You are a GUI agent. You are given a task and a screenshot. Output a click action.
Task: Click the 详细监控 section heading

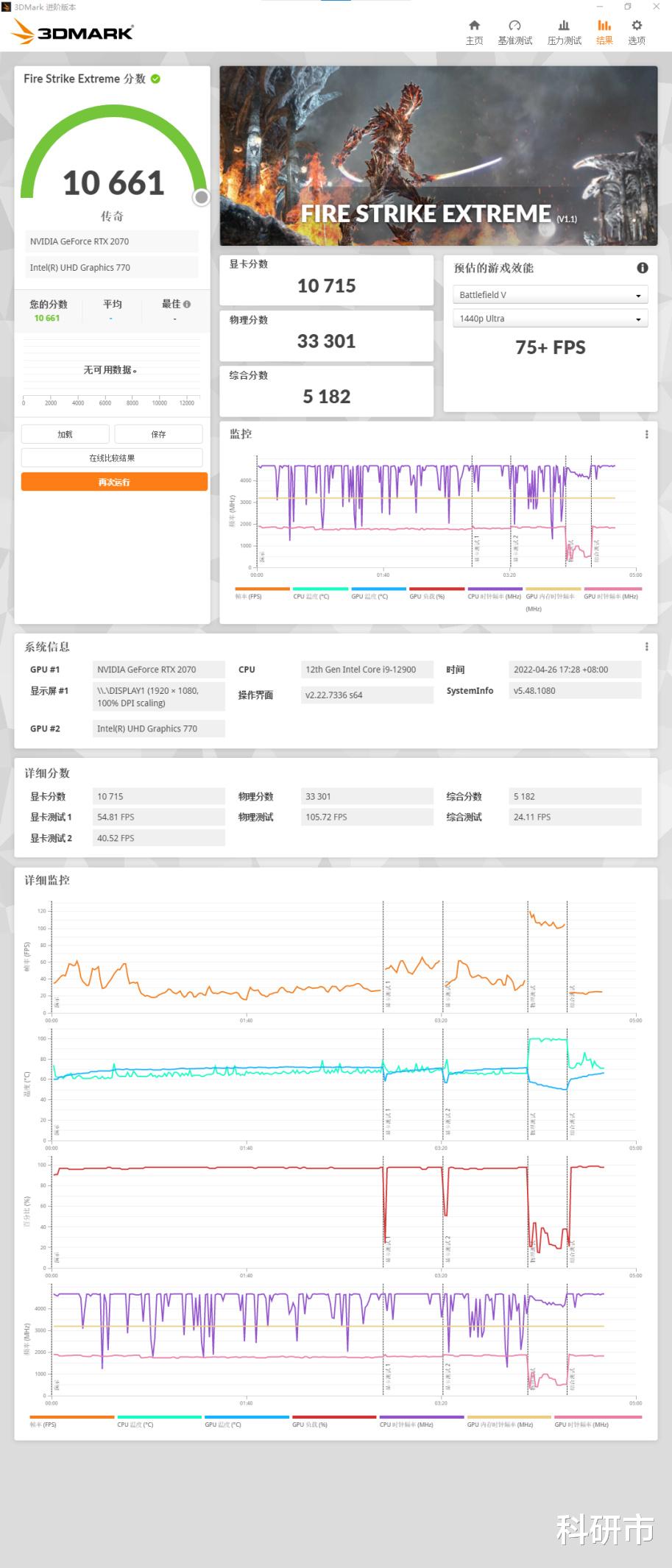tap(47, 880)
